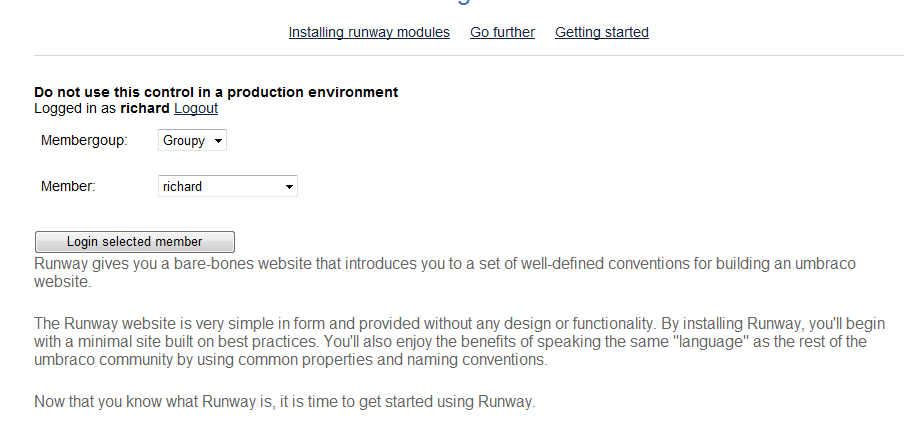Click the paragraph starting Runway gives you
This screenshot has width=906, height=438.
(445, 272)
